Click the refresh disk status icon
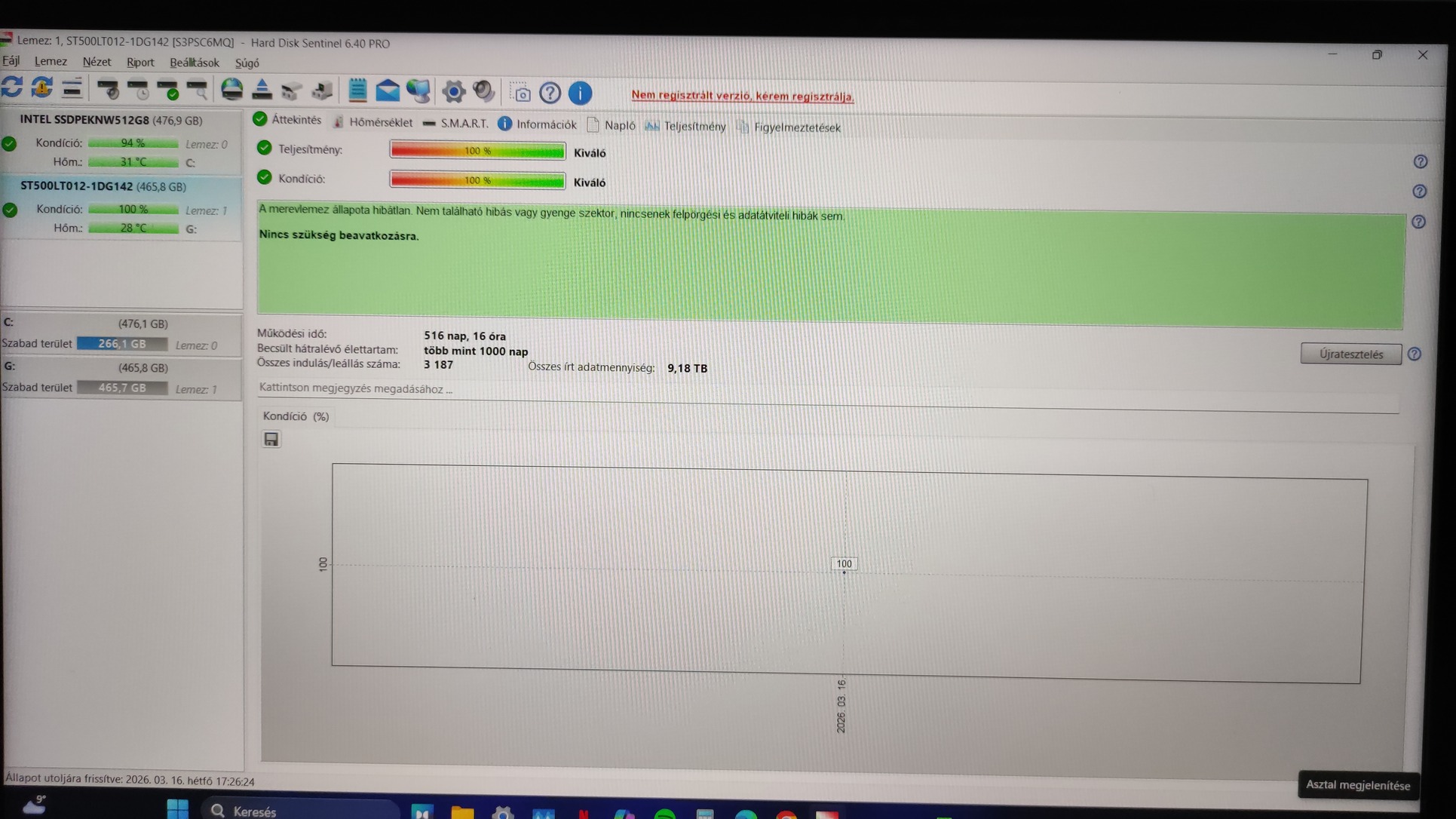 pos(13,87)
